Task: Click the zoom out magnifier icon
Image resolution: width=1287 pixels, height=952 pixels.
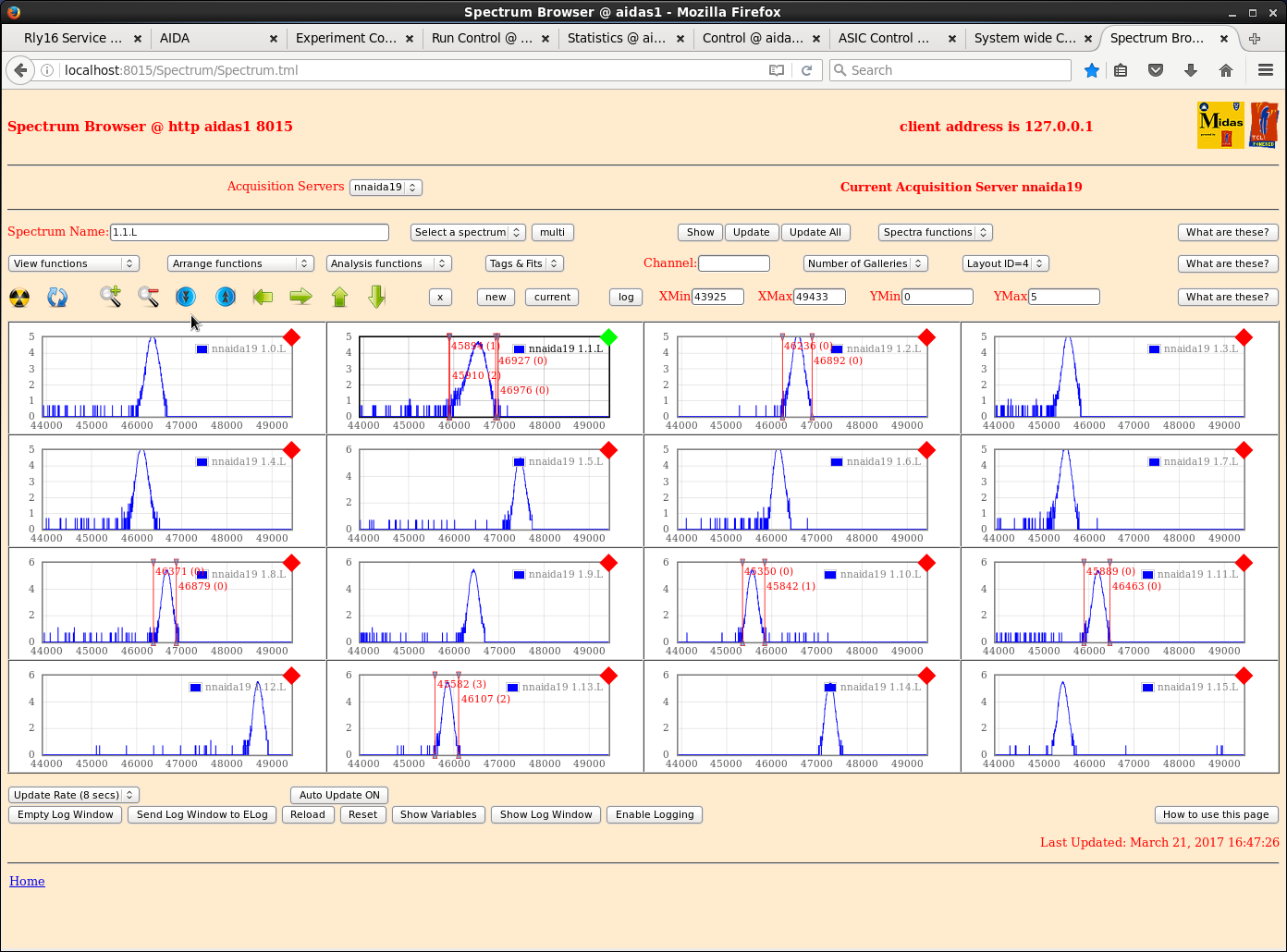Action: tap(148, 297)
